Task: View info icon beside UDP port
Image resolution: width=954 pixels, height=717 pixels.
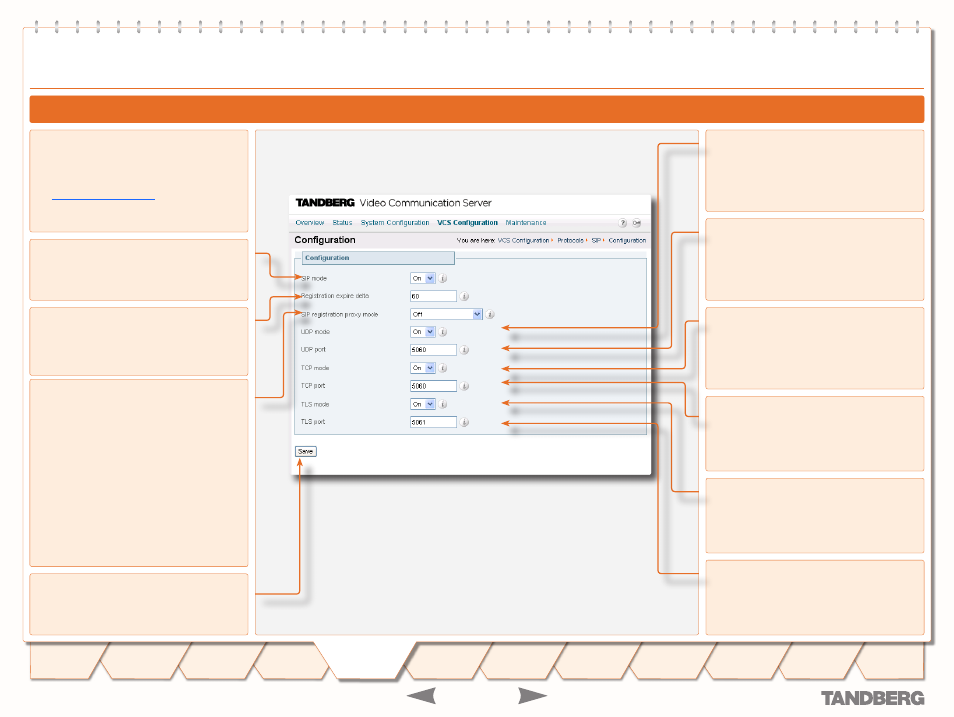Action: [x=465, y=350]
